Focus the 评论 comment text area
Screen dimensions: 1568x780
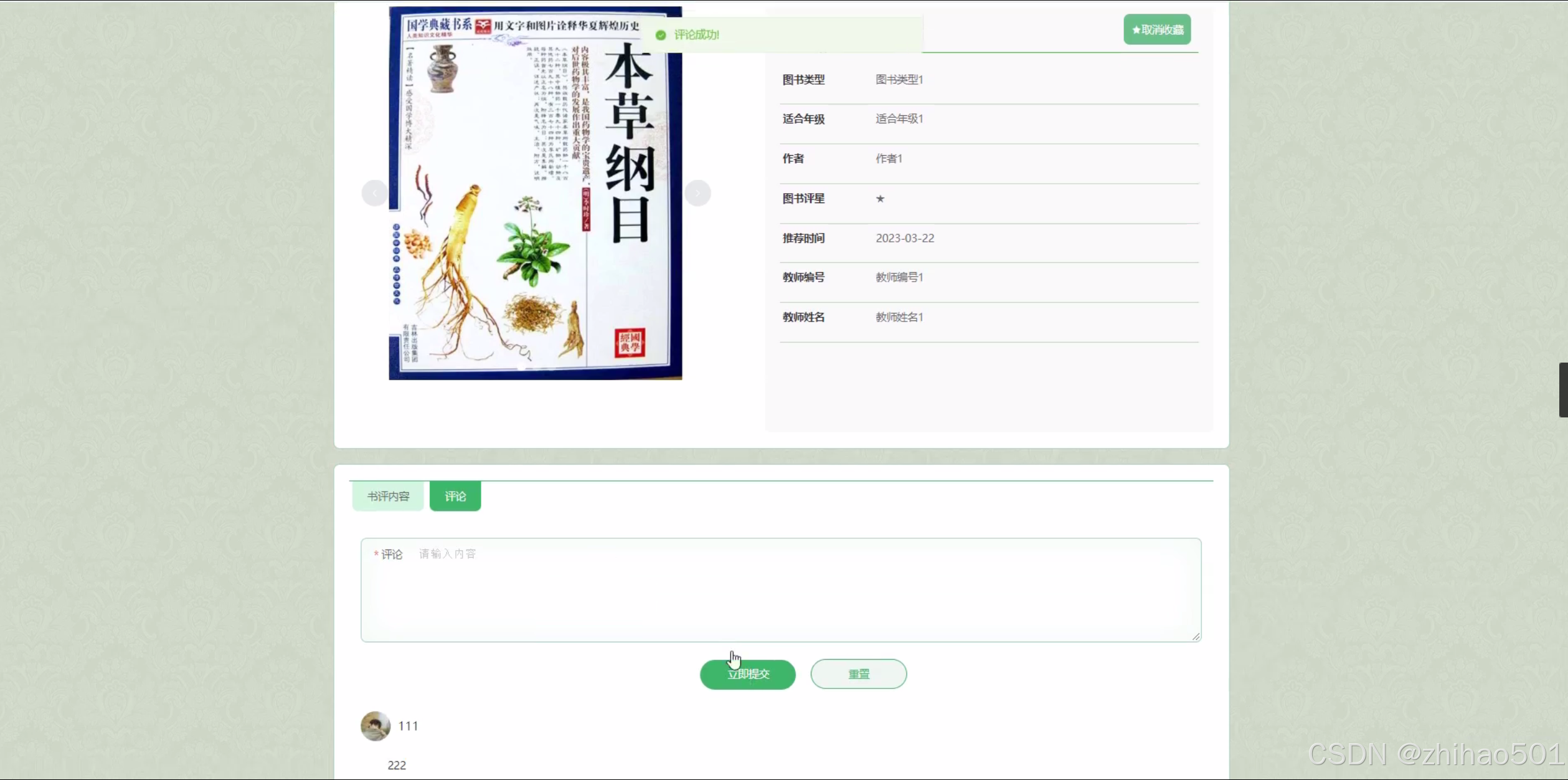(781, 589)
